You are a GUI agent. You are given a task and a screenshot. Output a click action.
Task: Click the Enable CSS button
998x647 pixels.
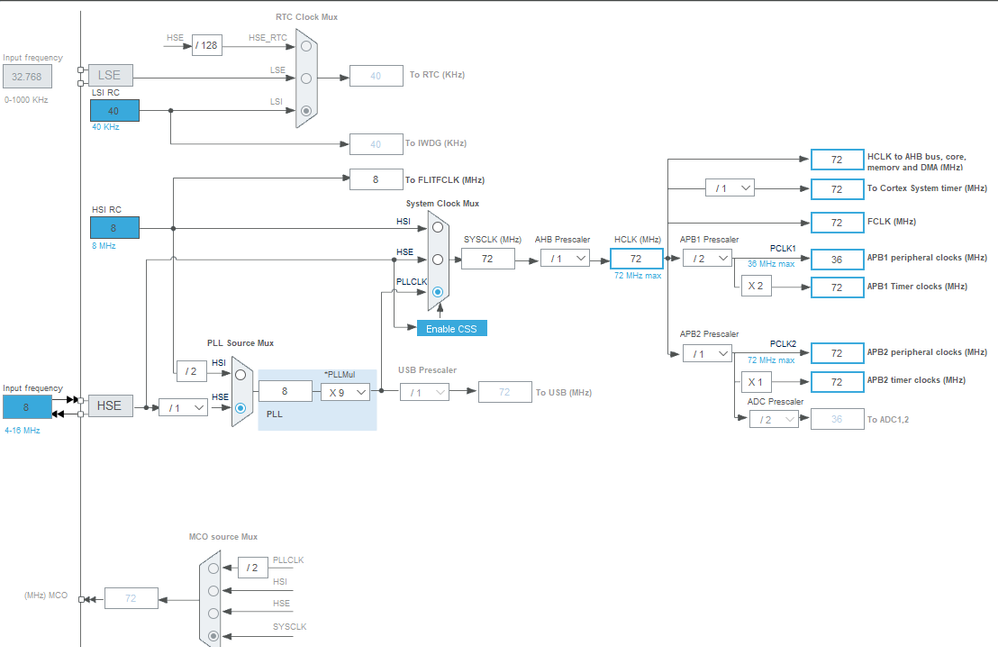point(452,328)
